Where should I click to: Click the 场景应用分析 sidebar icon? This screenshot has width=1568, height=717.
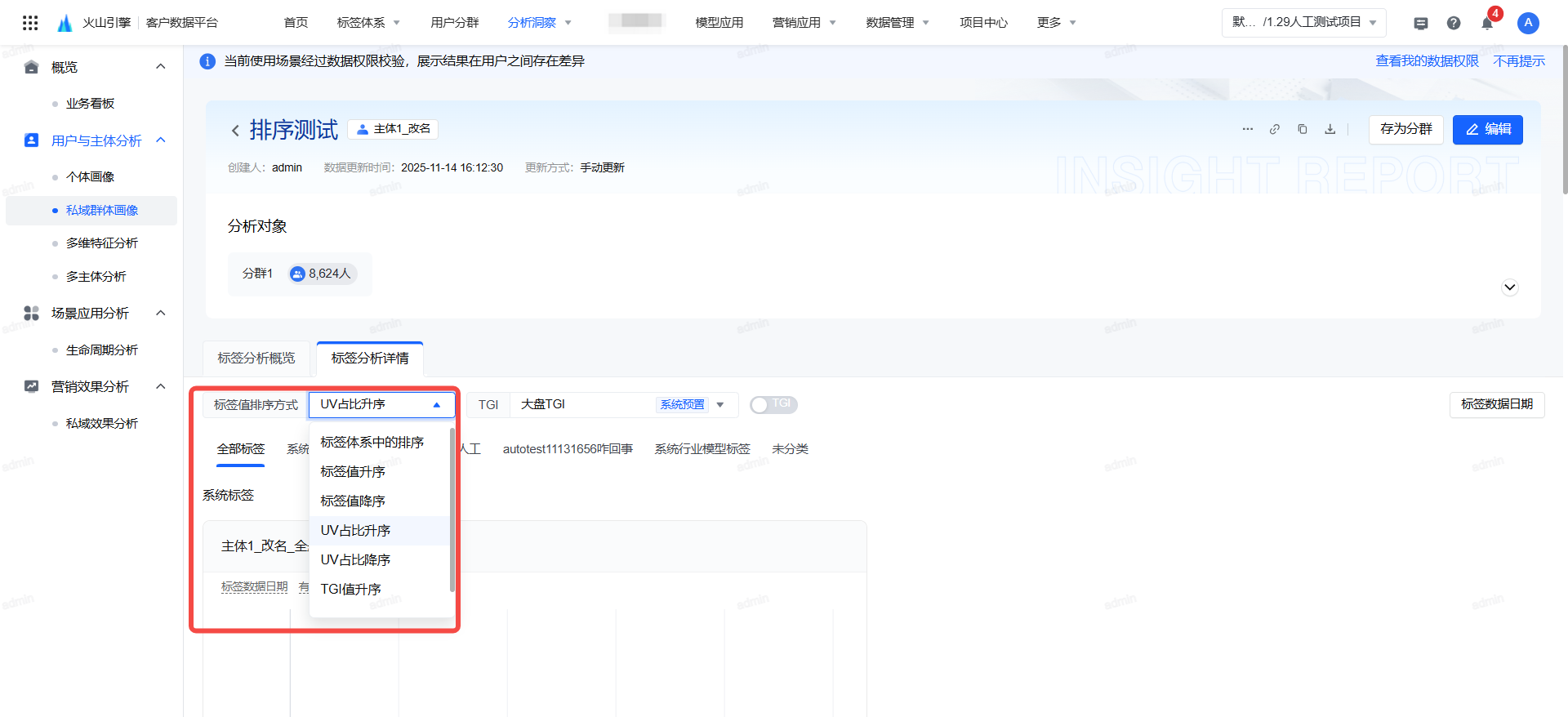click(x=32, y=313)
